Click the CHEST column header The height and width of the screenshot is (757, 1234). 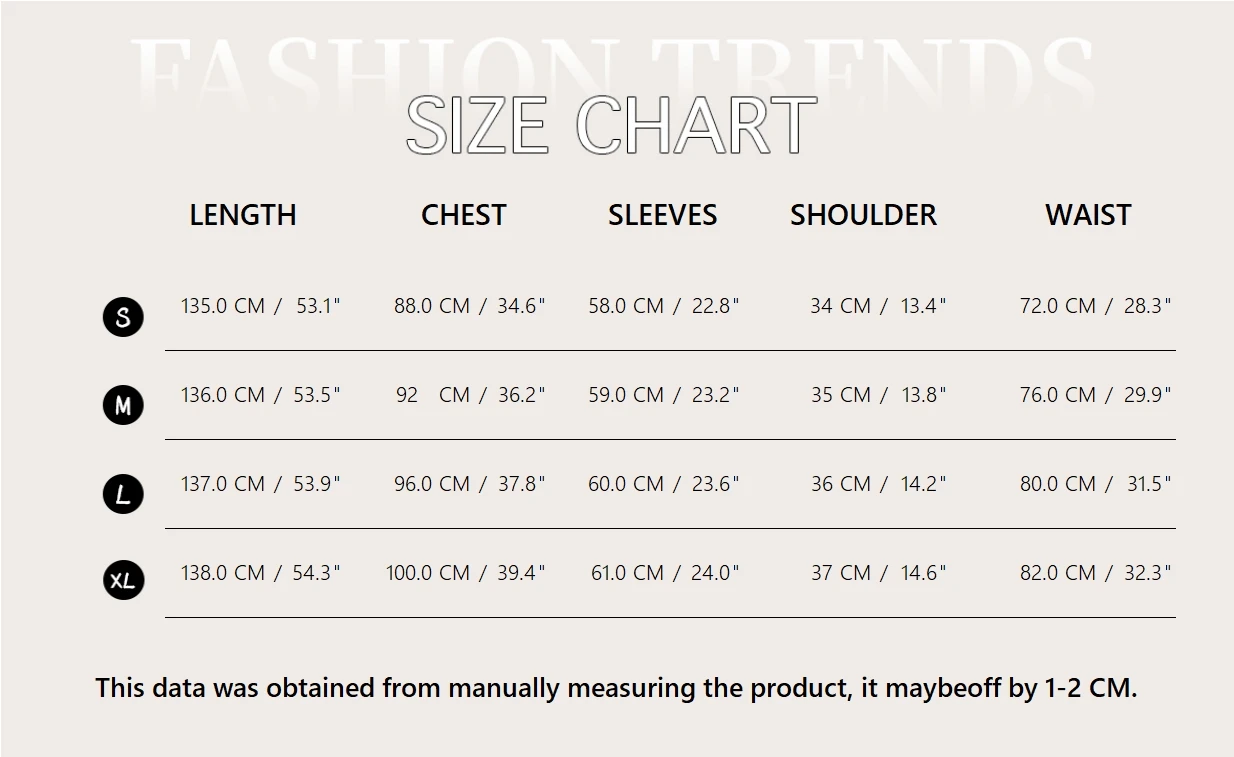[464, 215]
